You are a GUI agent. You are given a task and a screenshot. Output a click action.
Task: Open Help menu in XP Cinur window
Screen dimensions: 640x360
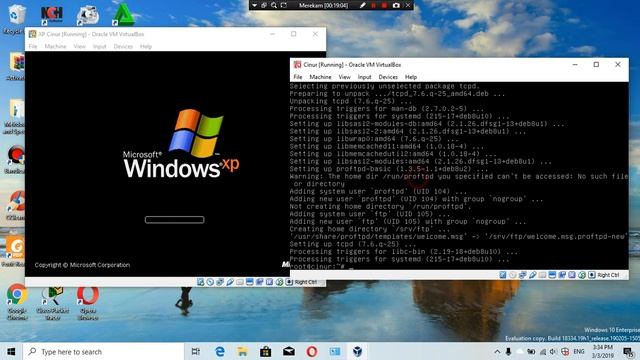point(146,47)
